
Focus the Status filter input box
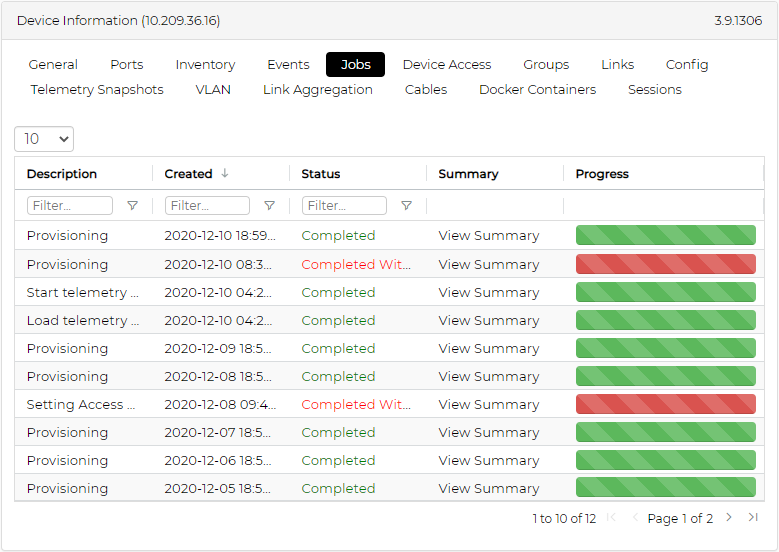tap(344, 206)
